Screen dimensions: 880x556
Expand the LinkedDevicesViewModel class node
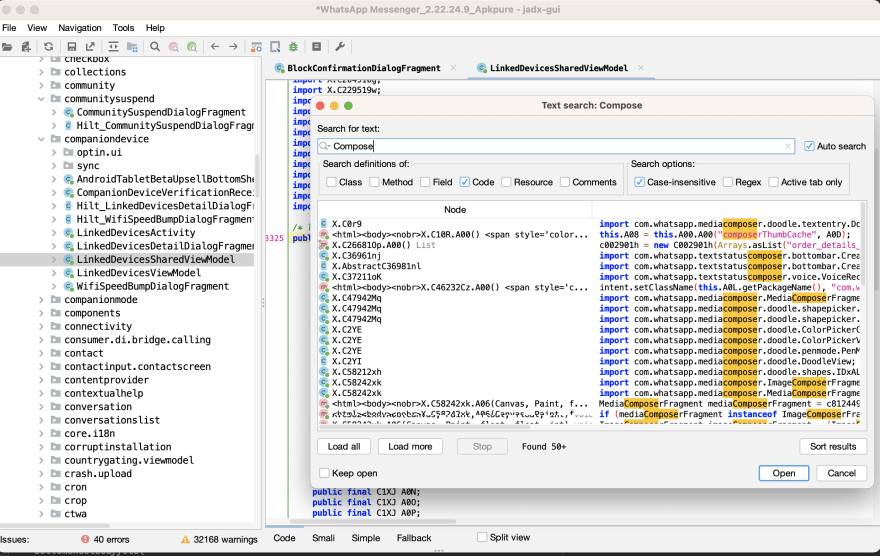[x=54, y=273]
